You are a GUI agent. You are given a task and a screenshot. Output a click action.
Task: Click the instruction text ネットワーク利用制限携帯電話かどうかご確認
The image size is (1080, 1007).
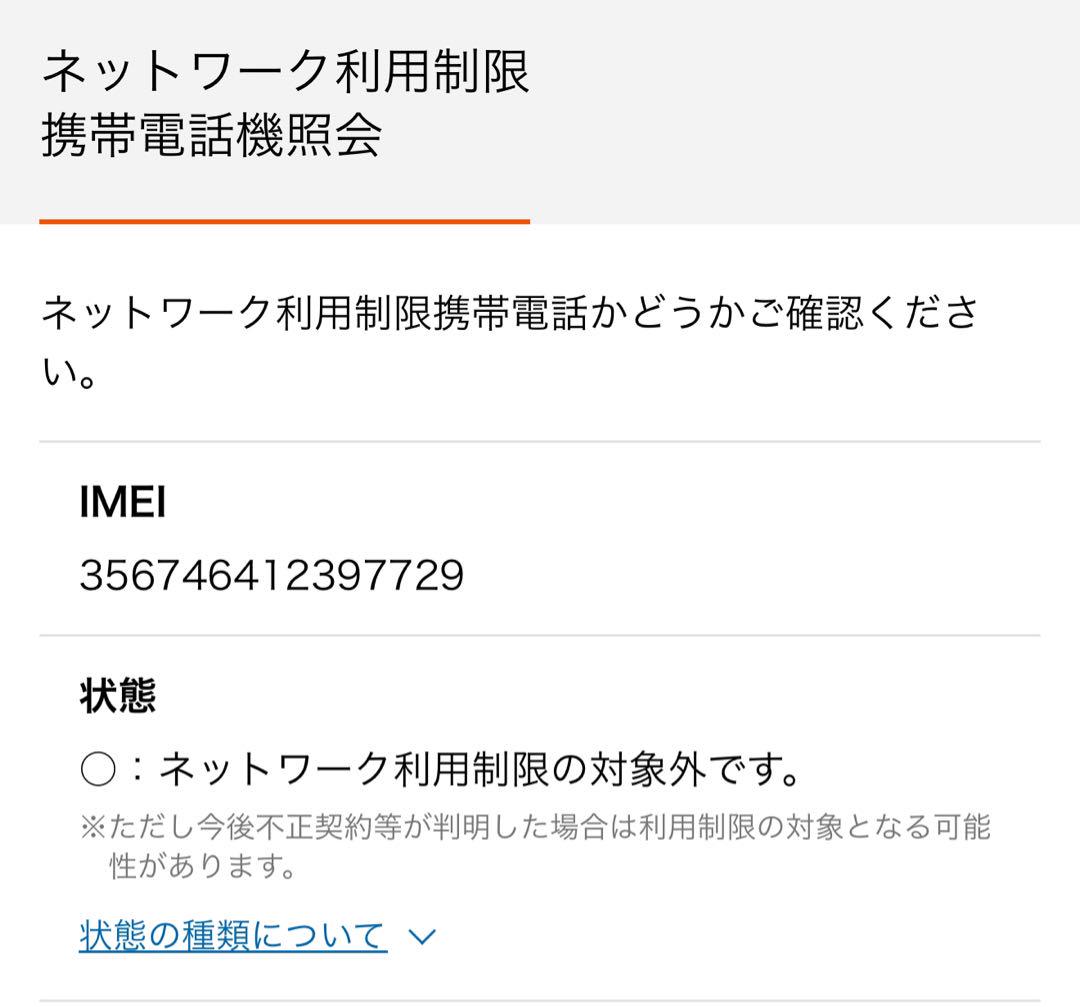click(453, 313)
